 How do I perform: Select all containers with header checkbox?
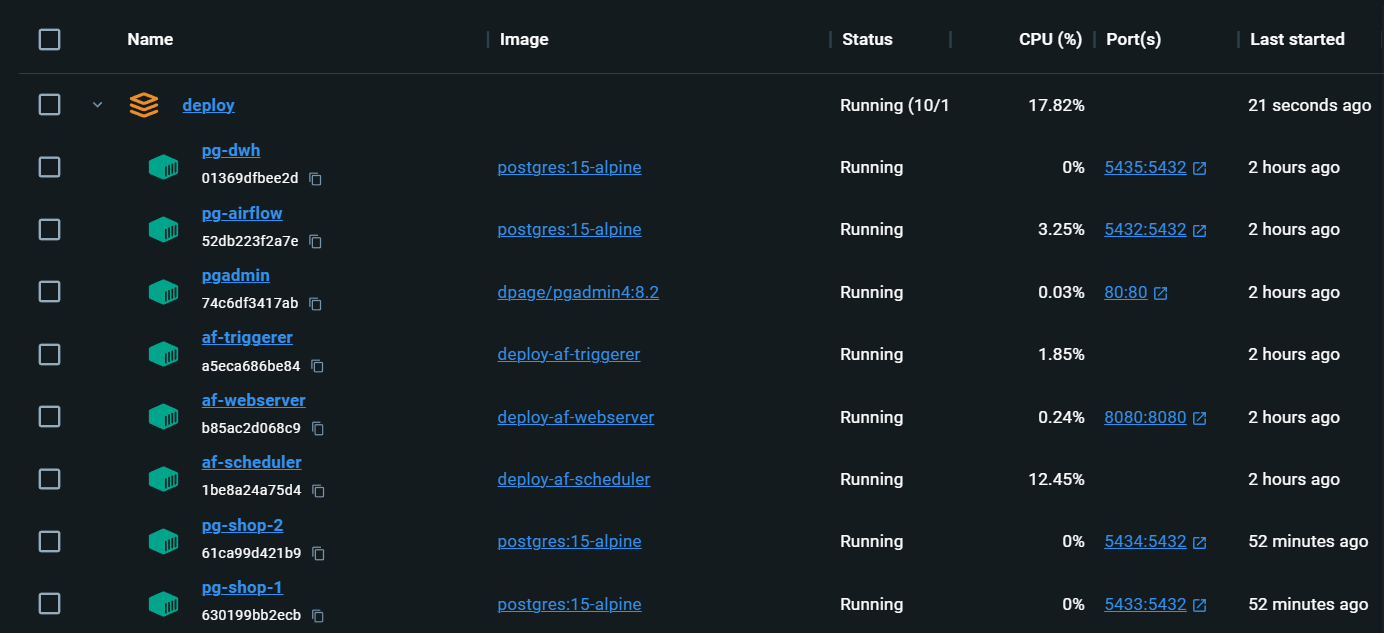[49, 40]
